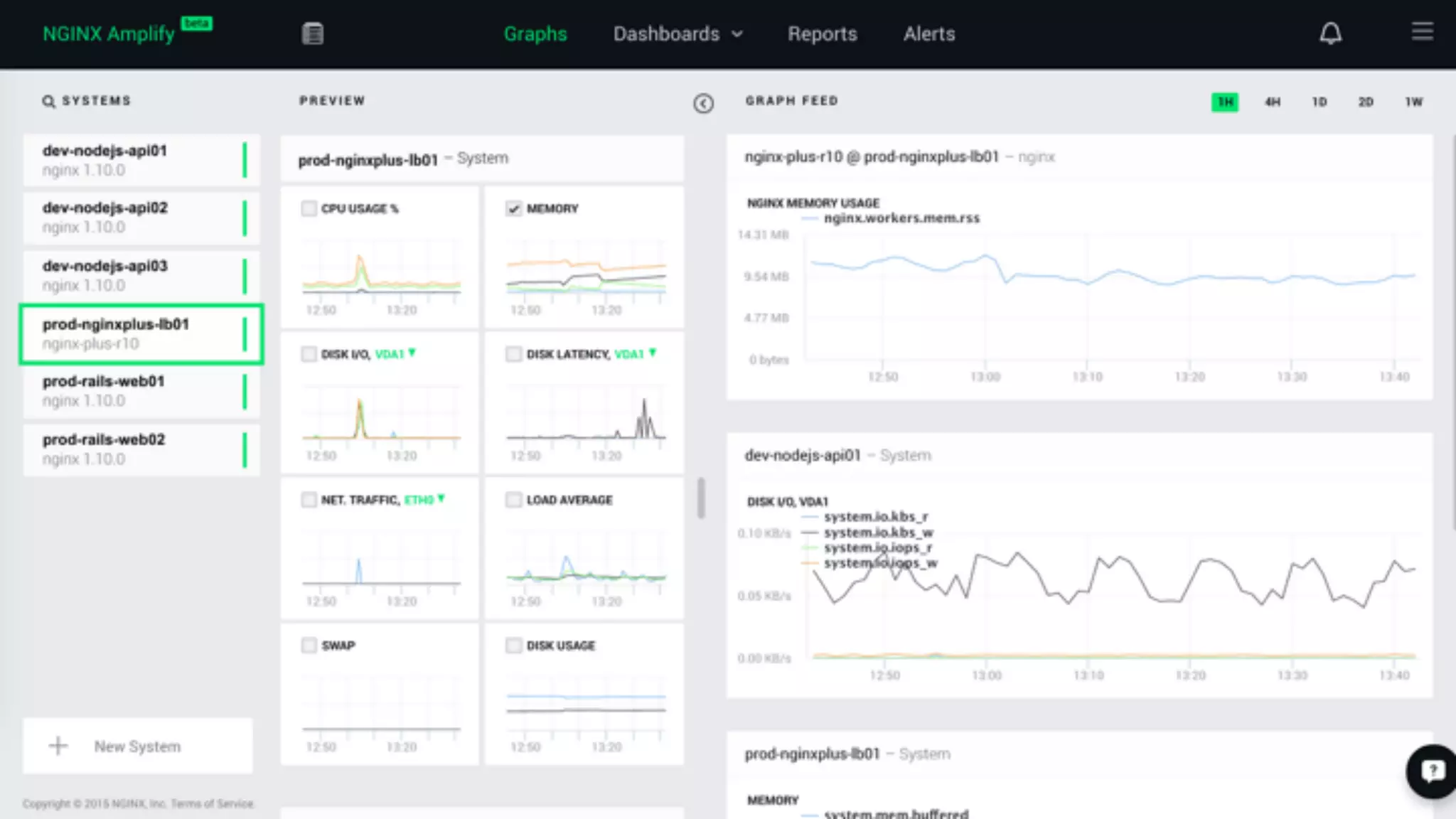Image resolution: width=1456 pixels, height=819 pixels.
Task: Select the 1H time range
Action: point(1225,102)
